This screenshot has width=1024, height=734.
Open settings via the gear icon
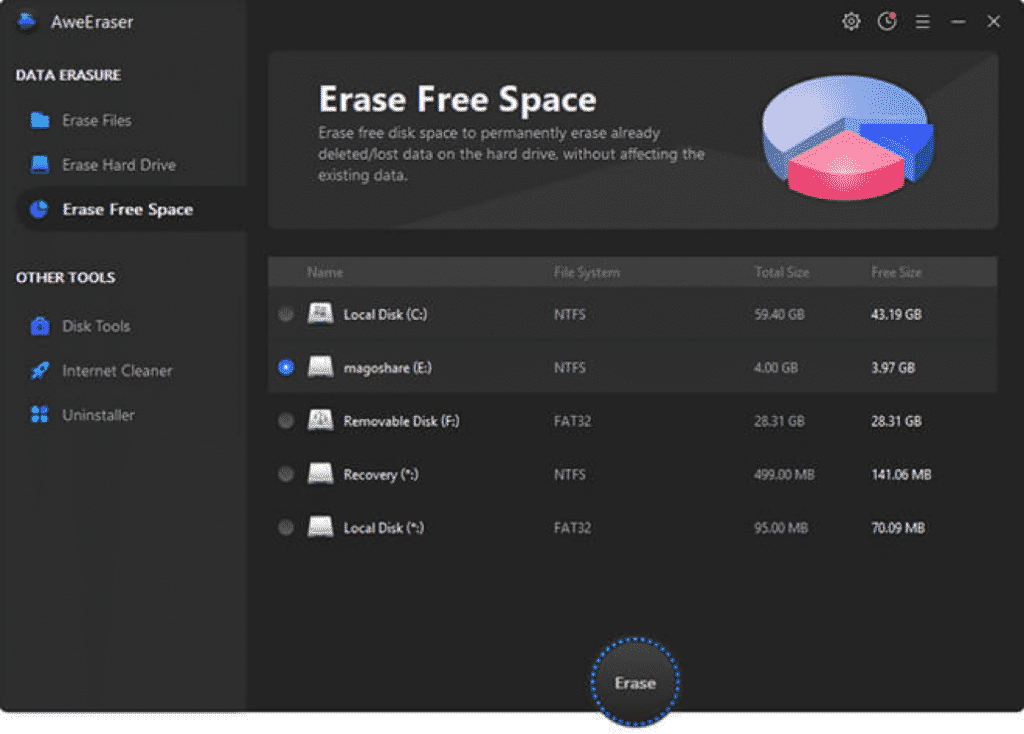pos(851,21)
